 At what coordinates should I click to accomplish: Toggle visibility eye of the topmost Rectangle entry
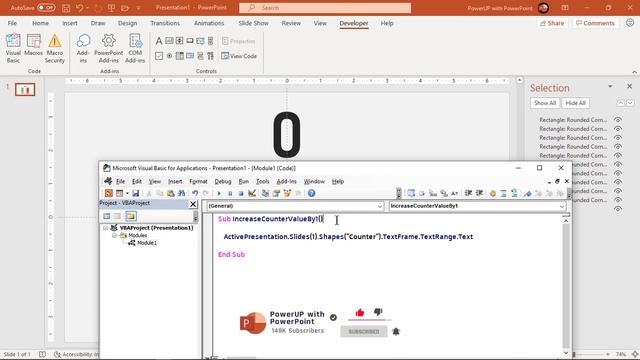coord(618,120)
